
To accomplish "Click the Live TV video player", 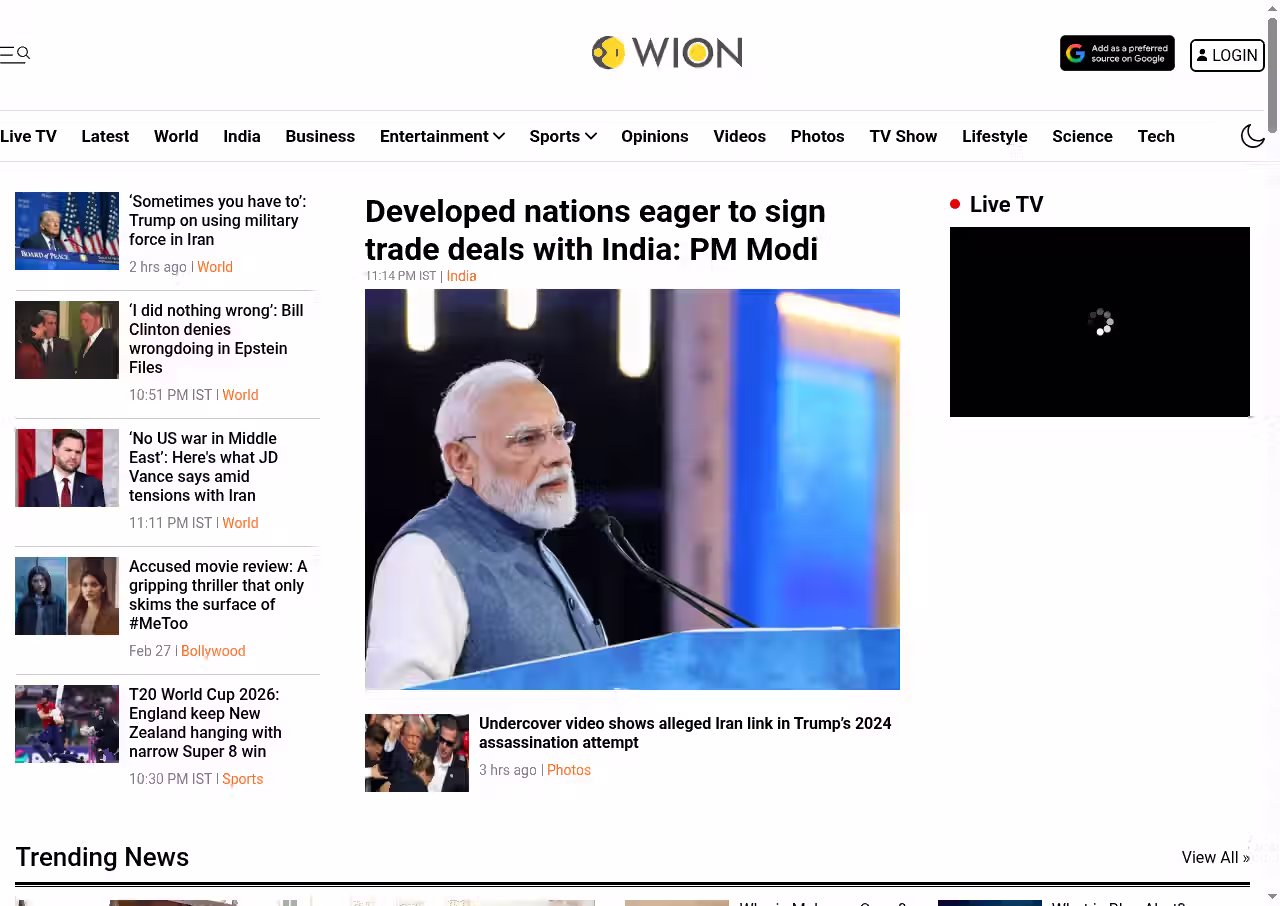I will pos(1099,322).
